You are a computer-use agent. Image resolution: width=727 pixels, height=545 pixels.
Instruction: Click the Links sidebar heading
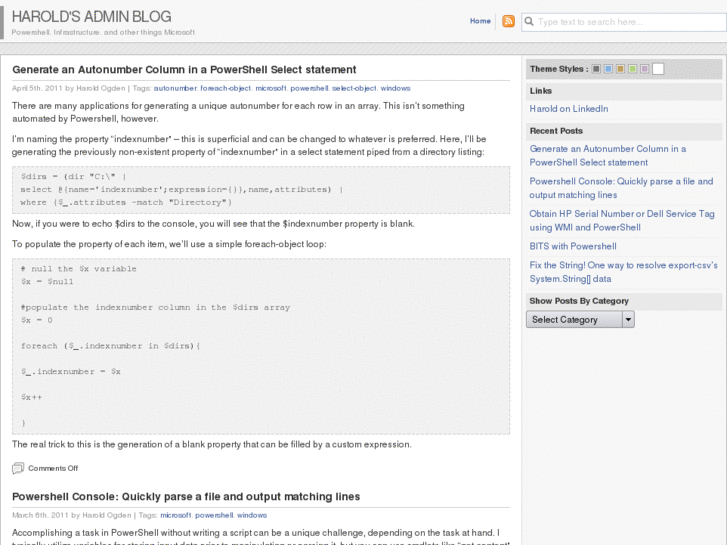click(541, 91)
